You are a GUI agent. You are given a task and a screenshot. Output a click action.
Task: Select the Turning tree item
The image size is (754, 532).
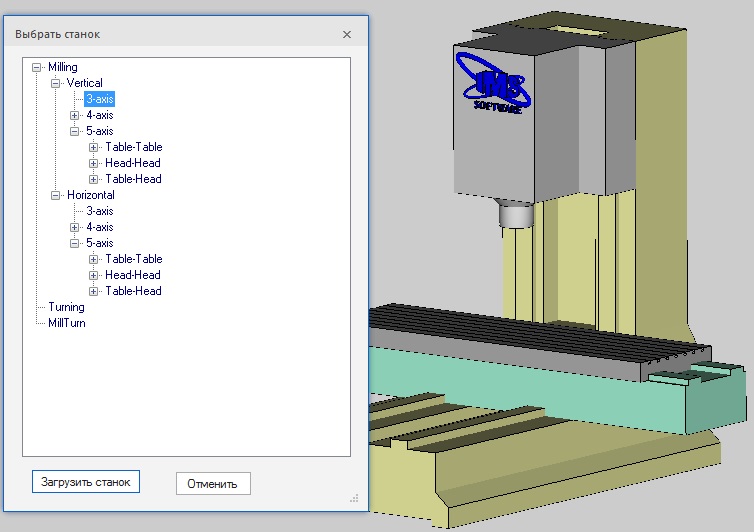pyautogui.click(x=66, y=307)
